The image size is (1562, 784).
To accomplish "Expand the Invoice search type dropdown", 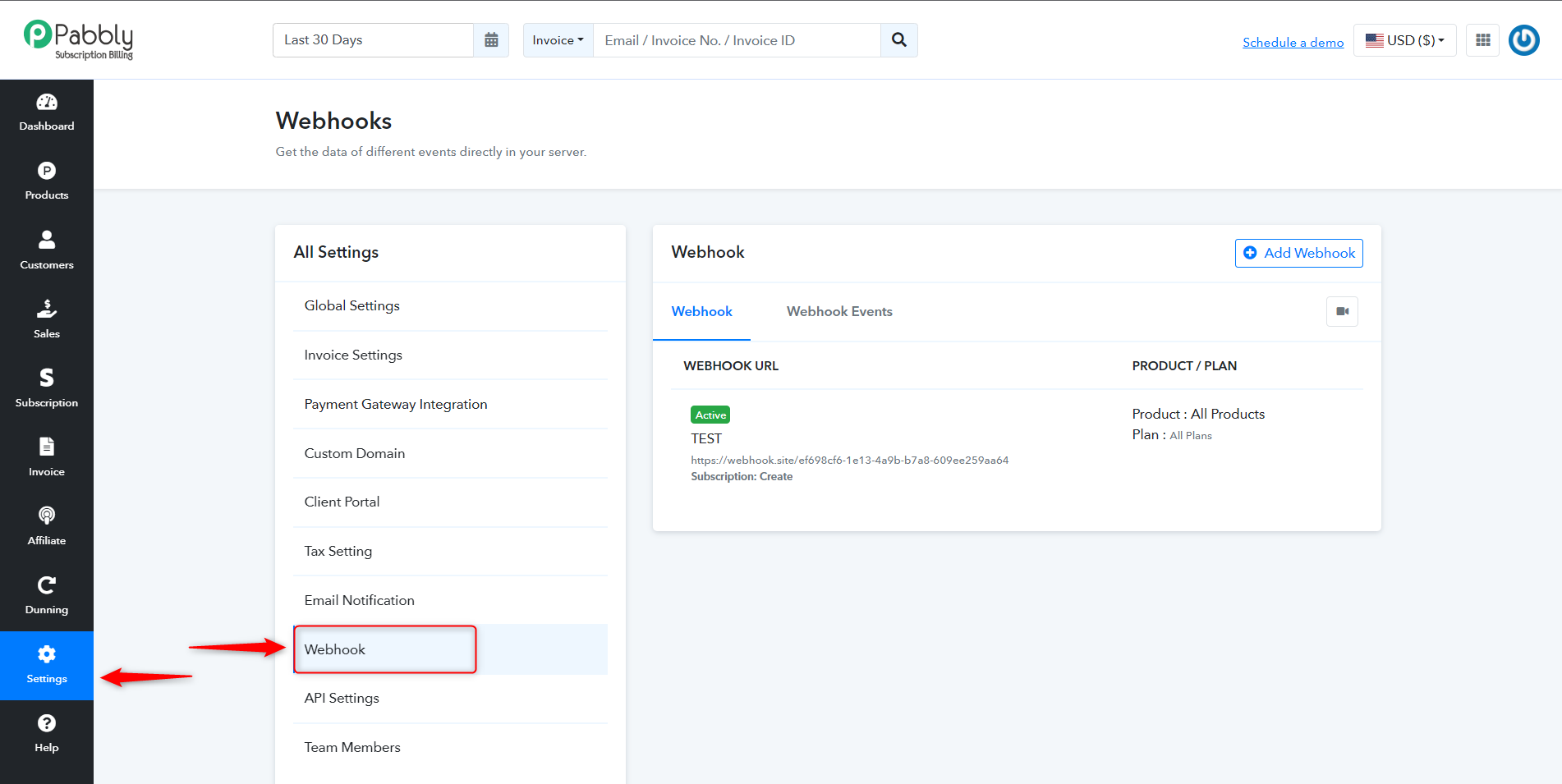I will 558,40.
